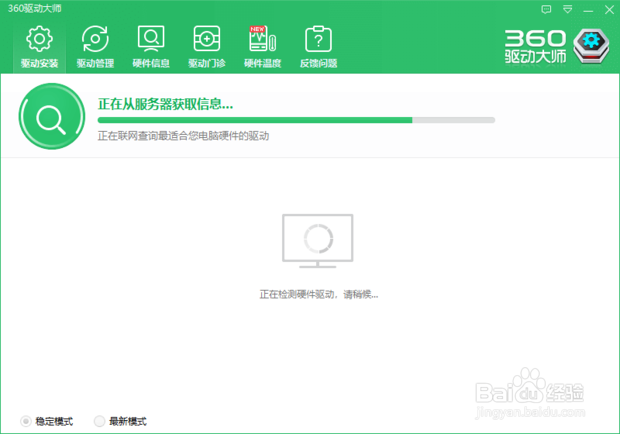Switch to 驱动管理 tab
This screenshot has height=434, width=620.
tap(95, 47)
